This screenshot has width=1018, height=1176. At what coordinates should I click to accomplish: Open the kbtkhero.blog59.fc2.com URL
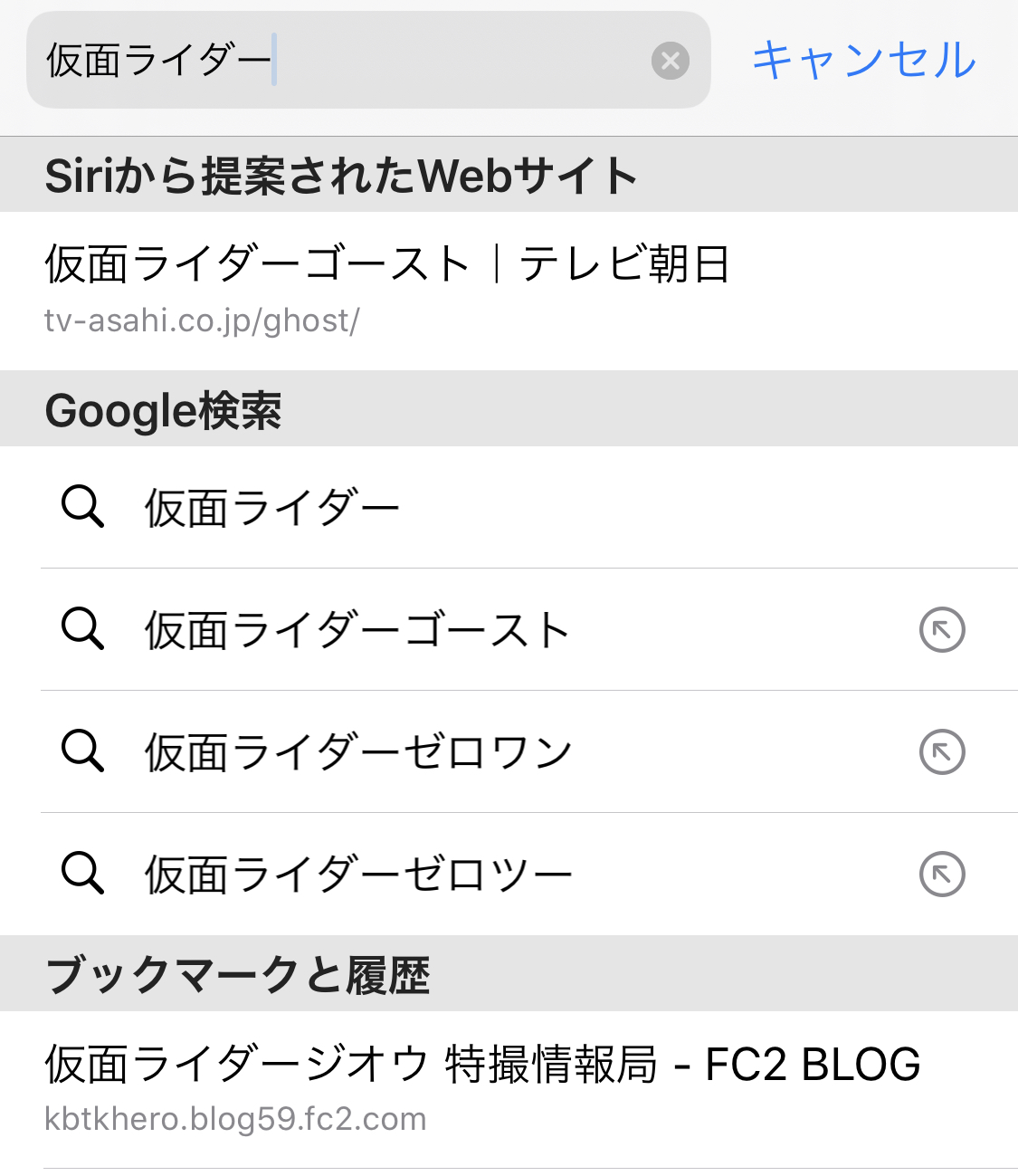tap(235, 1119)
